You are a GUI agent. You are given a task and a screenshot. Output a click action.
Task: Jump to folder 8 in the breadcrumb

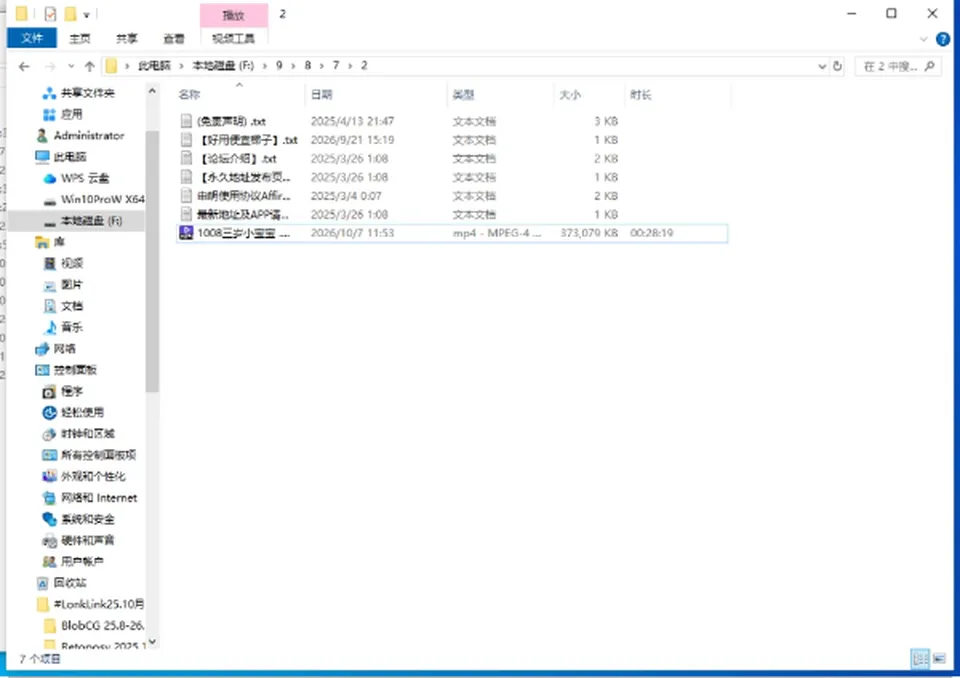pyautogui.click(x=307, y=66)
